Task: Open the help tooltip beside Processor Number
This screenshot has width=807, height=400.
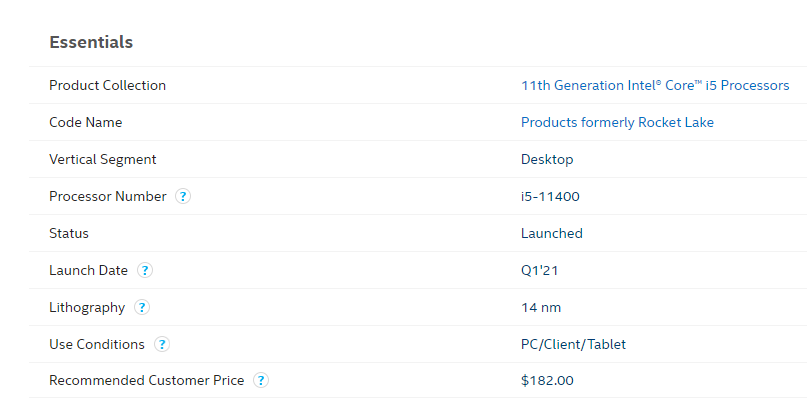Action: click(x=183, y=196)
